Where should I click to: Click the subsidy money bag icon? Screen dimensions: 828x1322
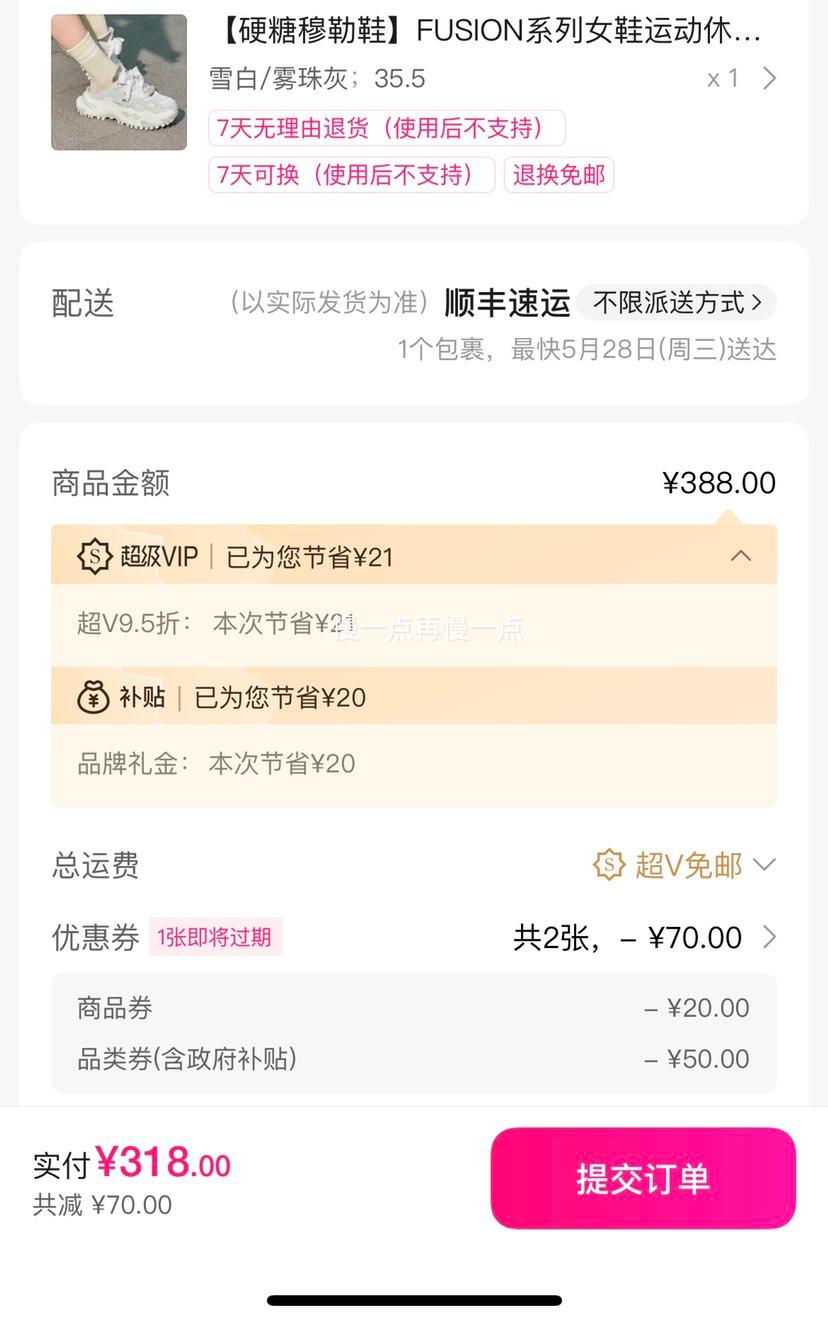click(94, 697)
